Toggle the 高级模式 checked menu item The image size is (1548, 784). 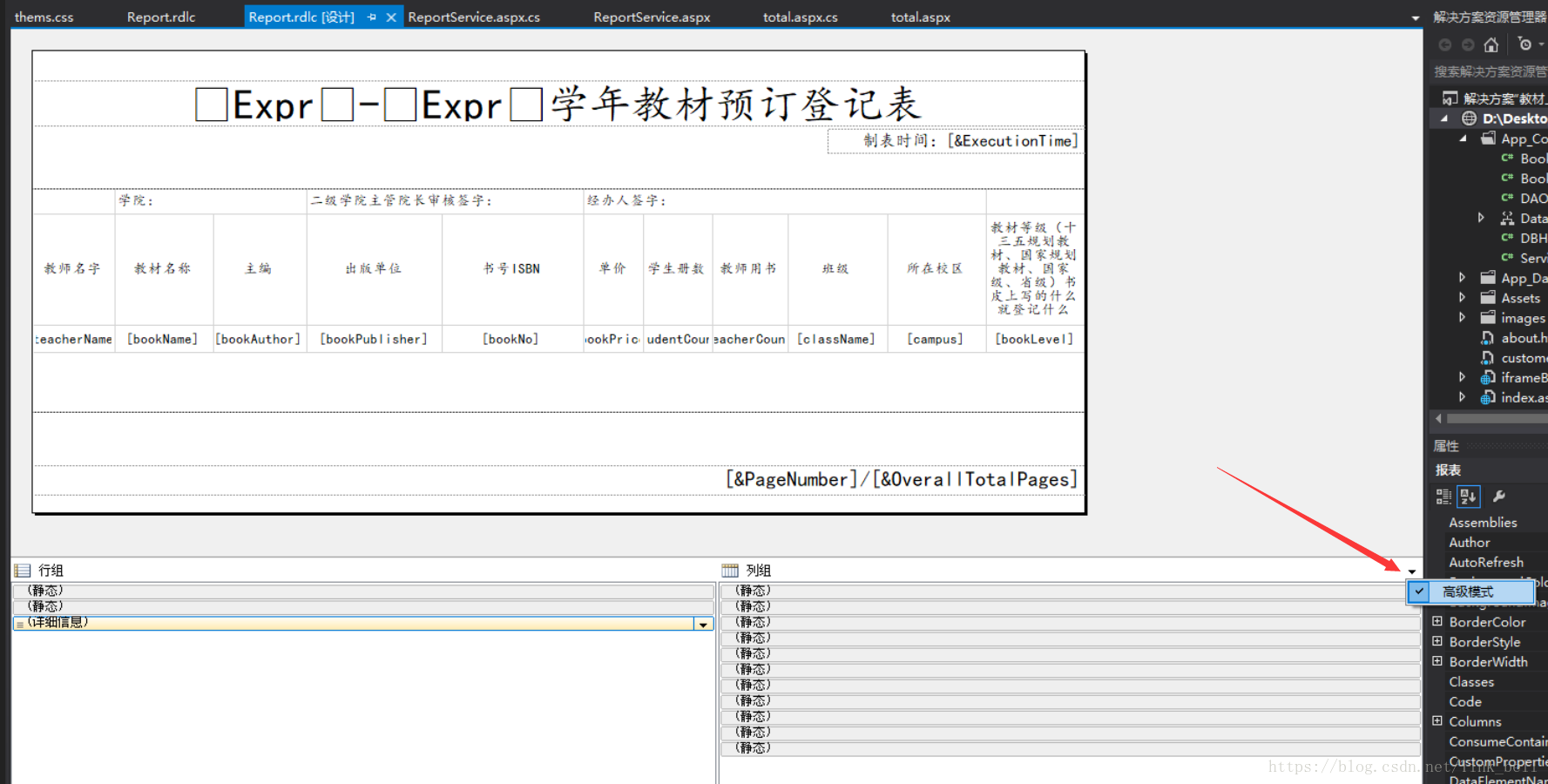click(1470, 591)
